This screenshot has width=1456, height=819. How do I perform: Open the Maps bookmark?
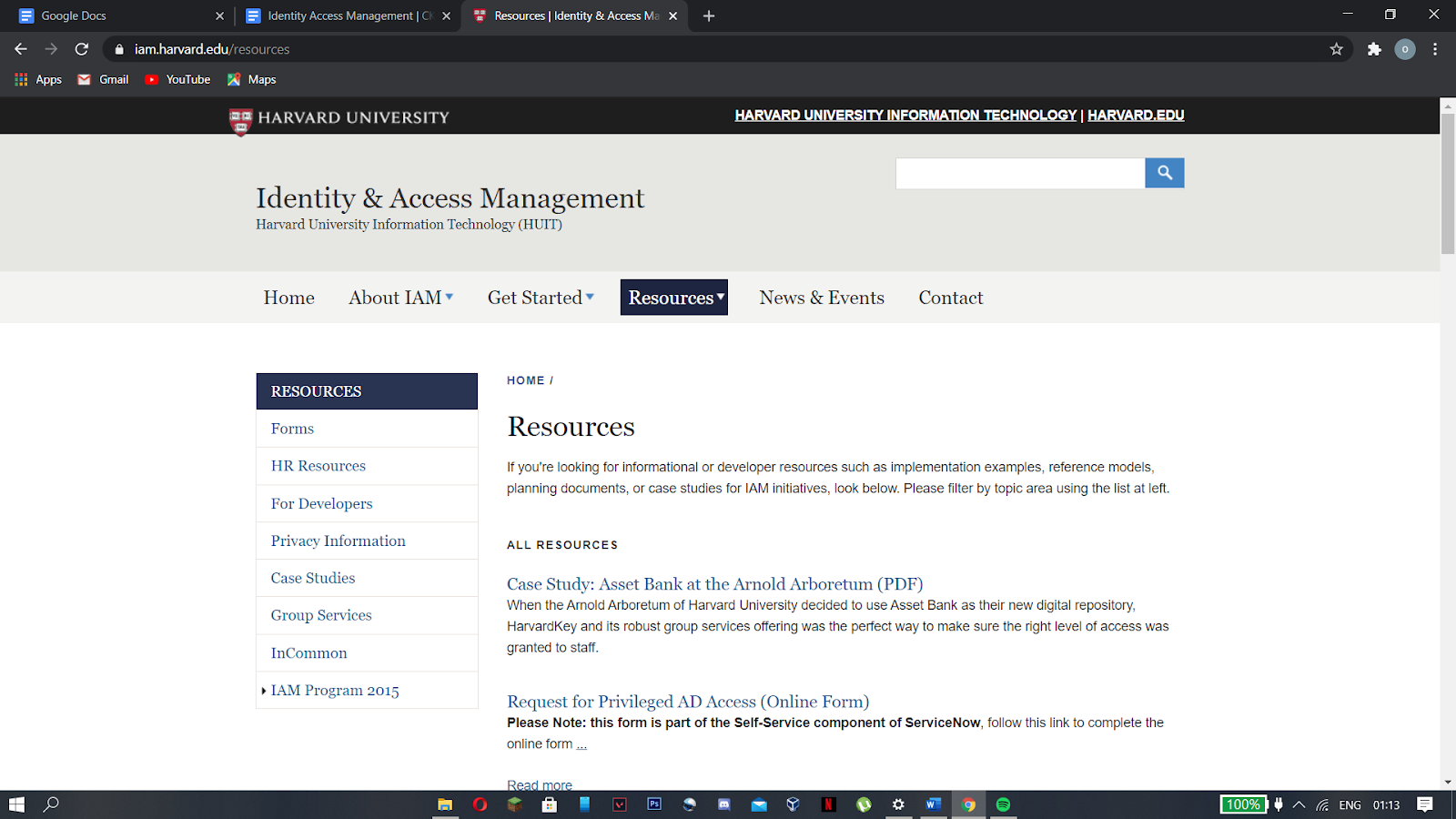[251, 79]
